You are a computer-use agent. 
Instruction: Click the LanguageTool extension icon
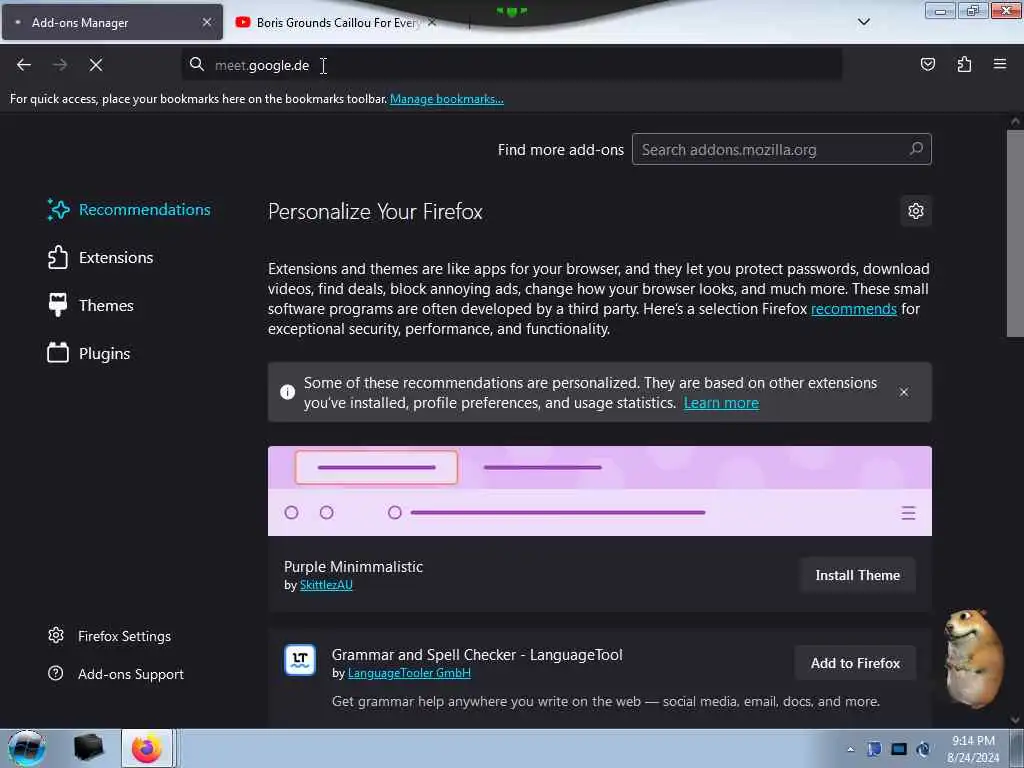300,660
